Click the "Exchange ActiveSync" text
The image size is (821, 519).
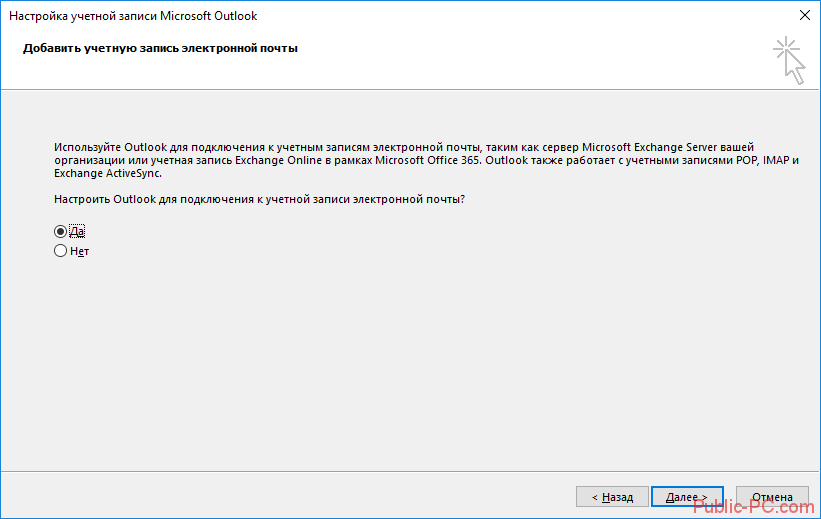(107, 173)
